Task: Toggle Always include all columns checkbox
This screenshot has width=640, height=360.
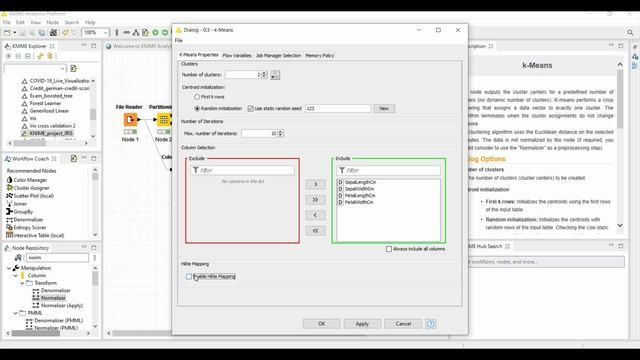Action: pyautogui.click(x=389, y=249)
